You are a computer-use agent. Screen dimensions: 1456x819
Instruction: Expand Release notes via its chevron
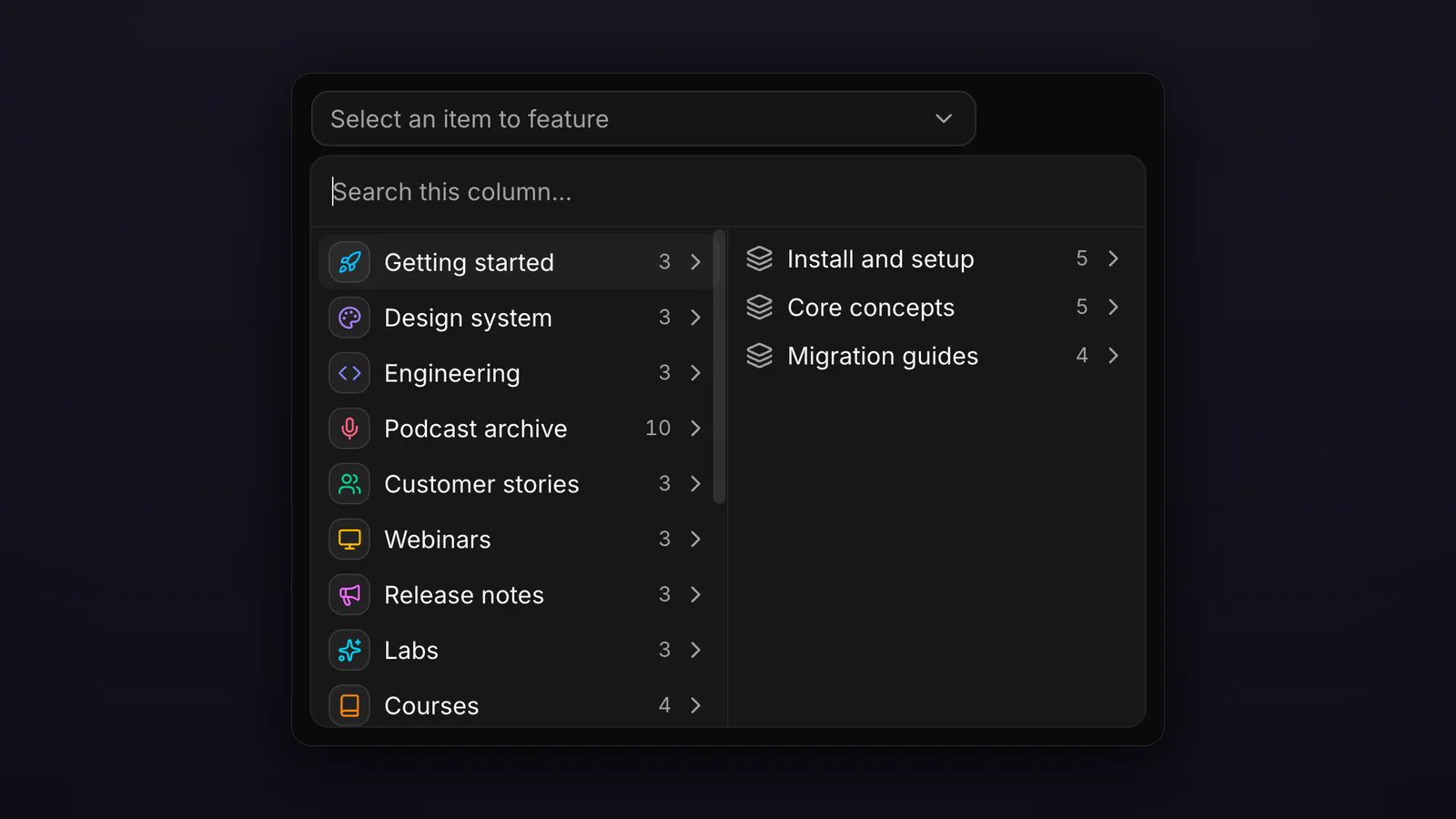(695, 595)
